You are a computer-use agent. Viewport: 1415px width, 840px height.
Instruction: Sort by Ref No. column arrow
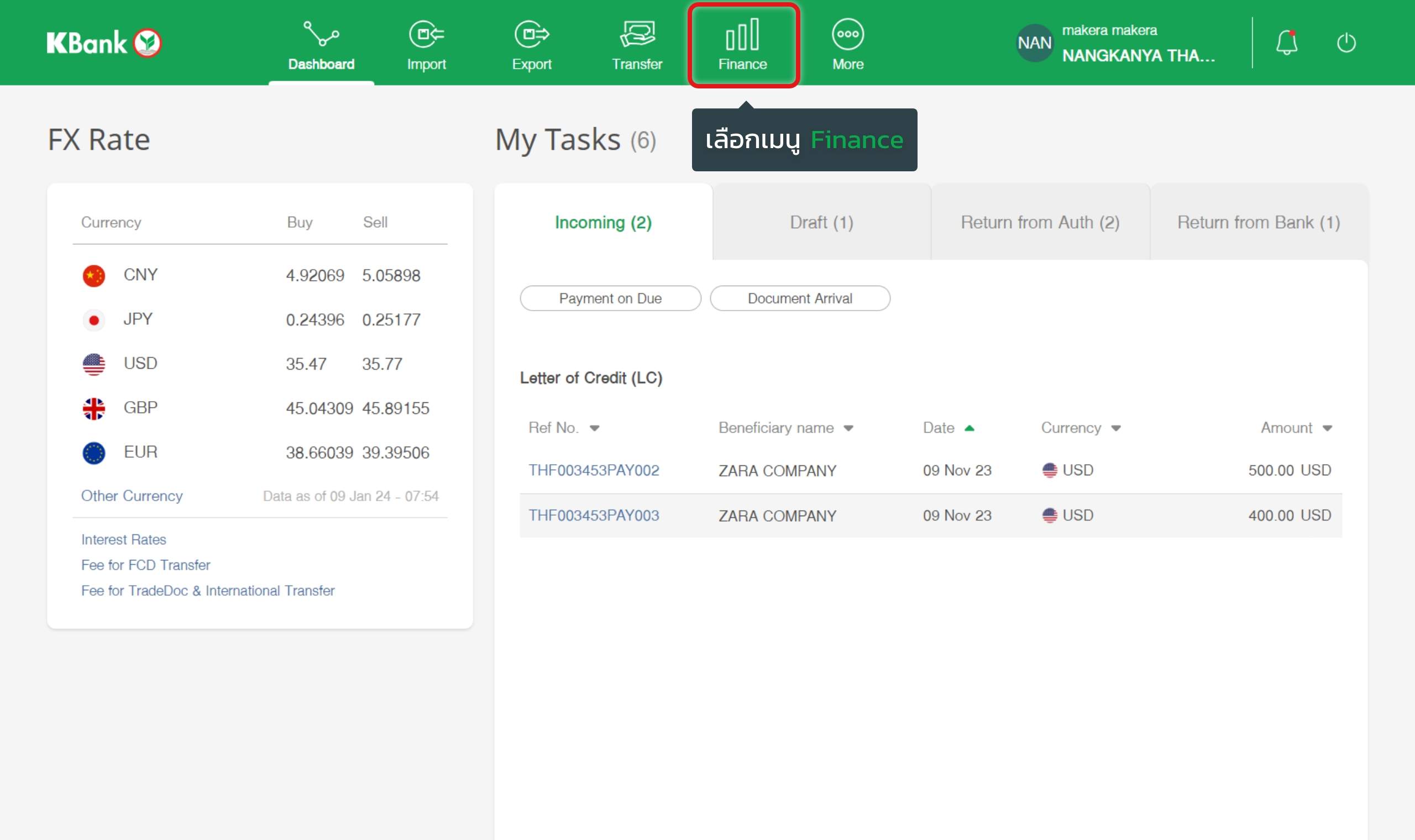pyautogui.click(x=594, y=428)
